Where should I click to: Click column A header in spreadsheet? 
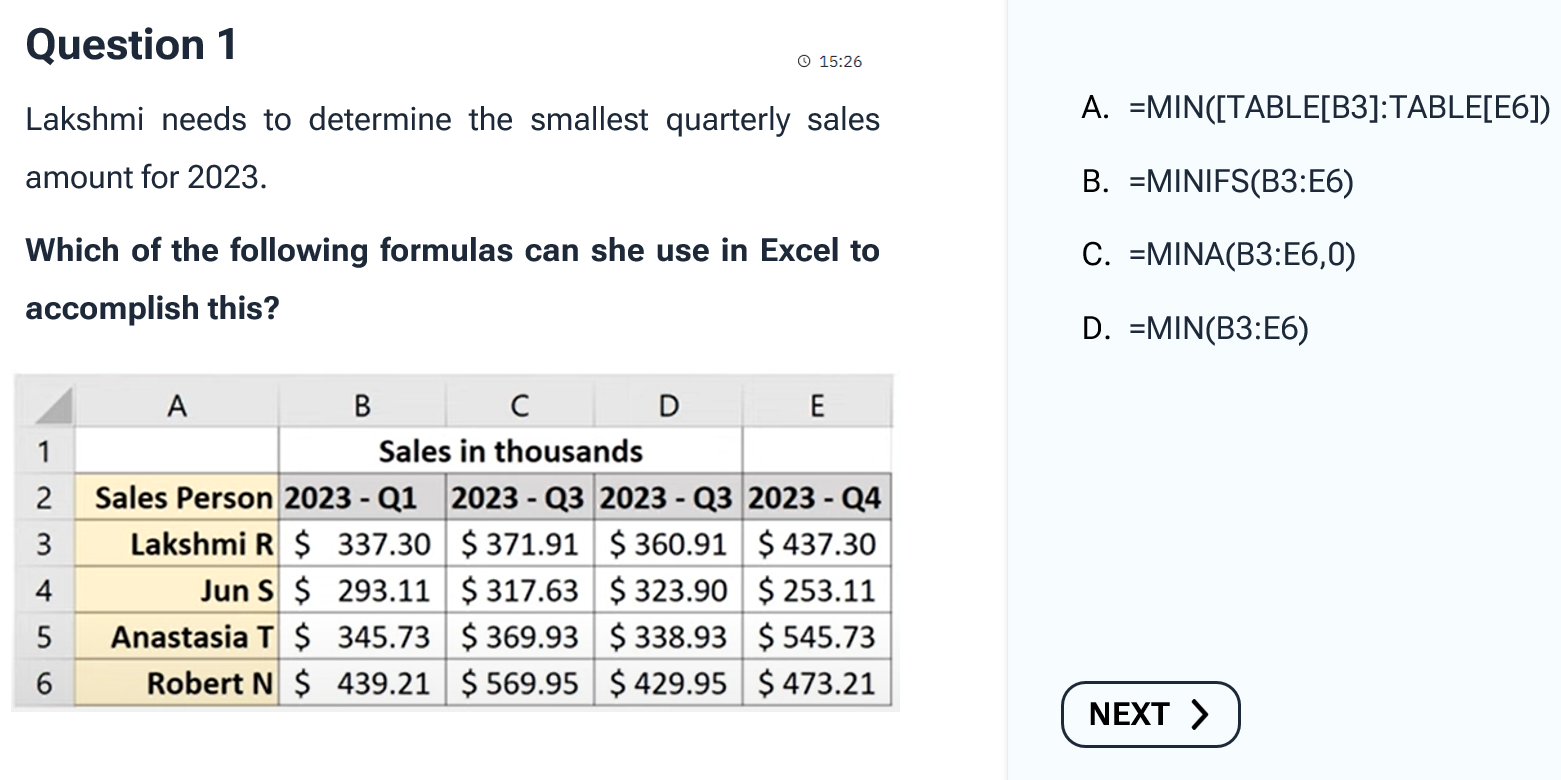(x=177, y=405)
